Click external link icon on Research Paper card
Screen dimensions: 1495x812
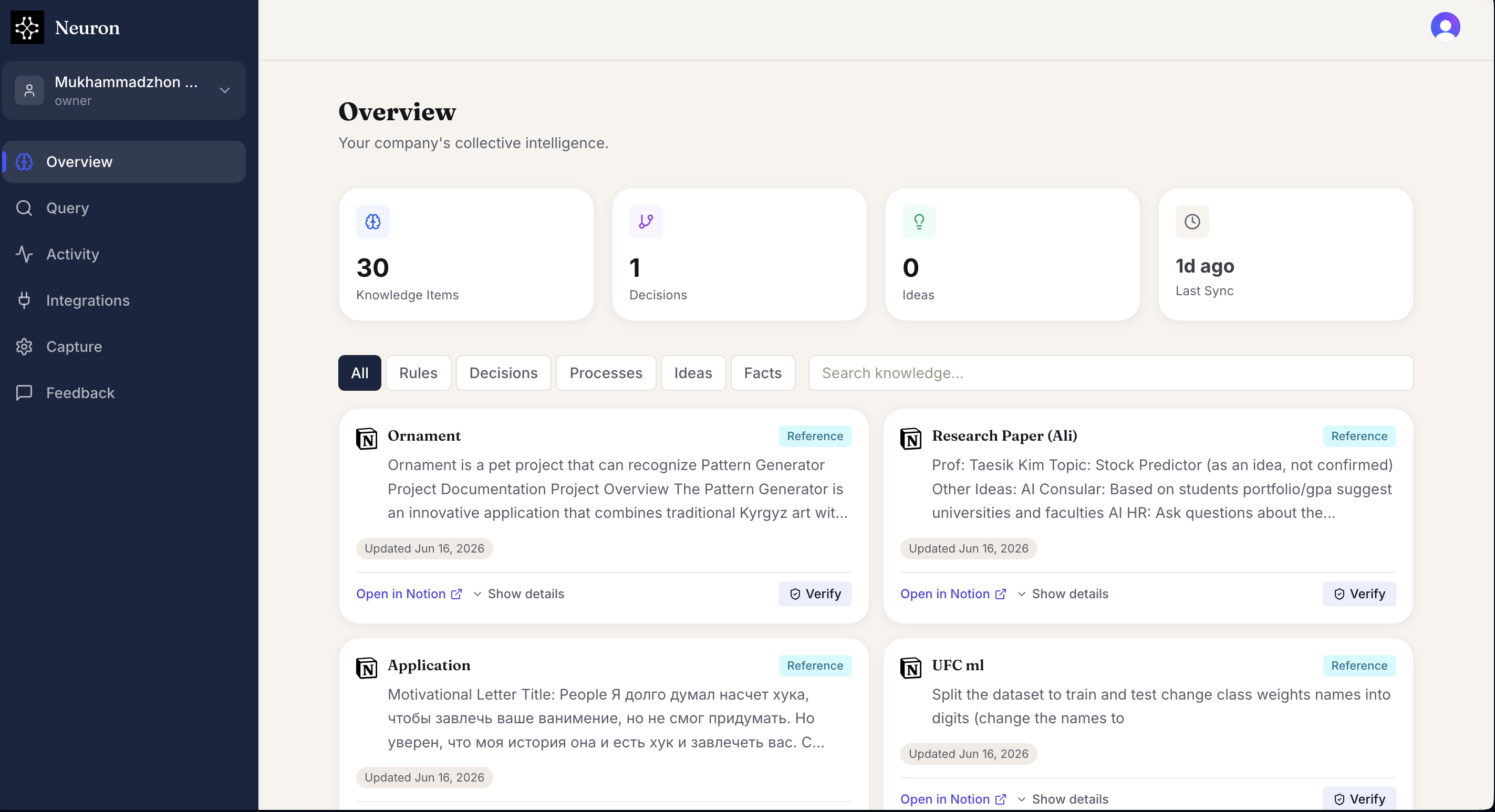pos(1001,594)
